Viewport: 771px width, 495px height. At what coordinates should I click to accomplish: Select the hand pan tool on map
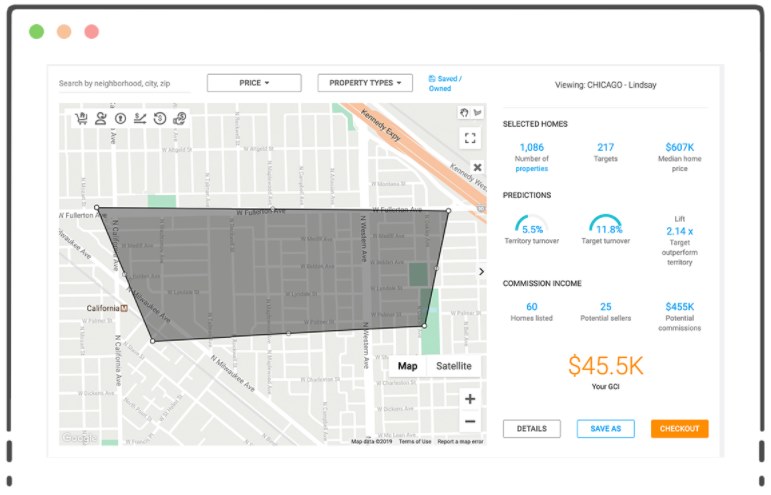(x=464, y=113)
